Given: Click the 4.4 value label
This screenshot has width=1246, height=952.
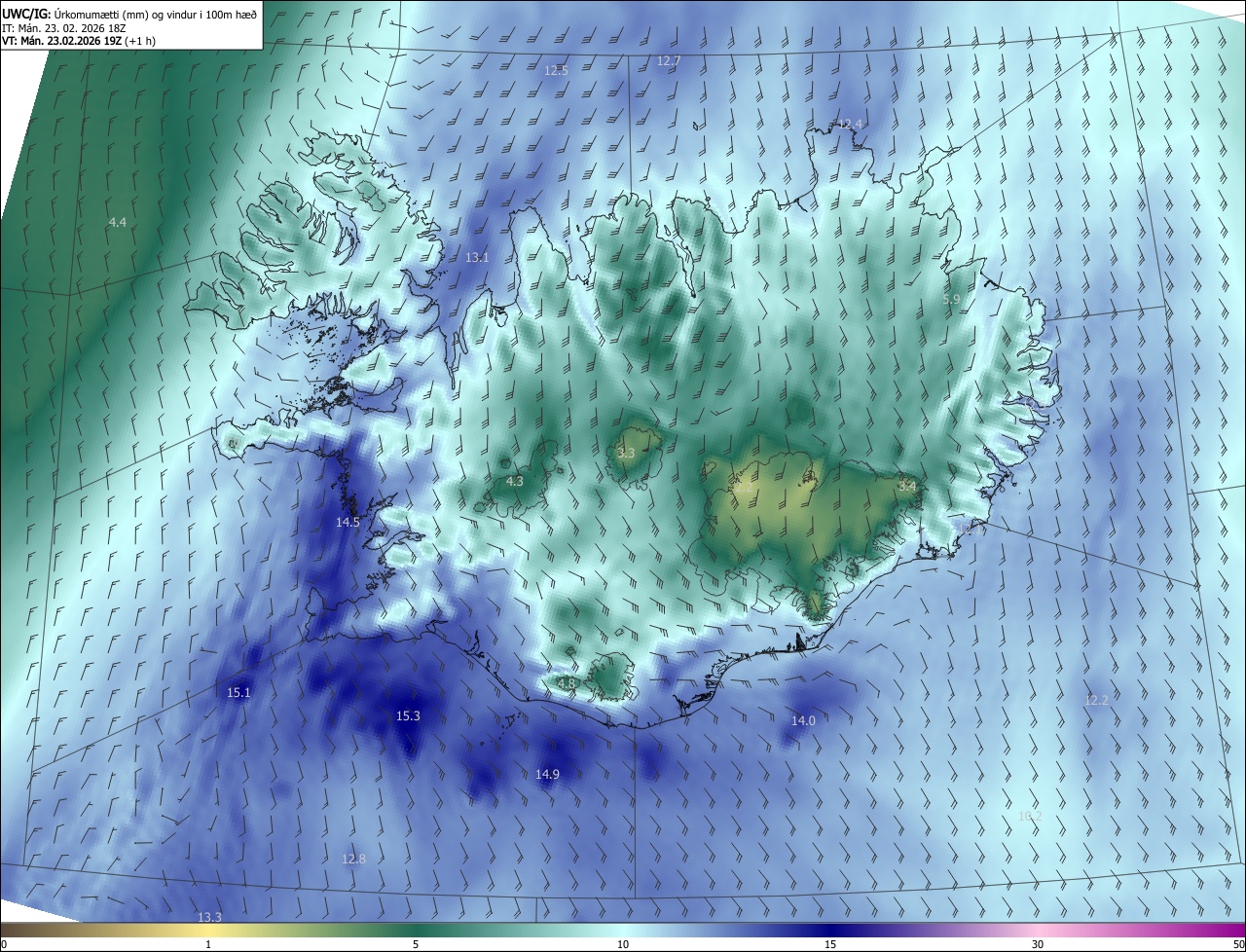Looking at the screenshot, I should (x=117, y=223).
